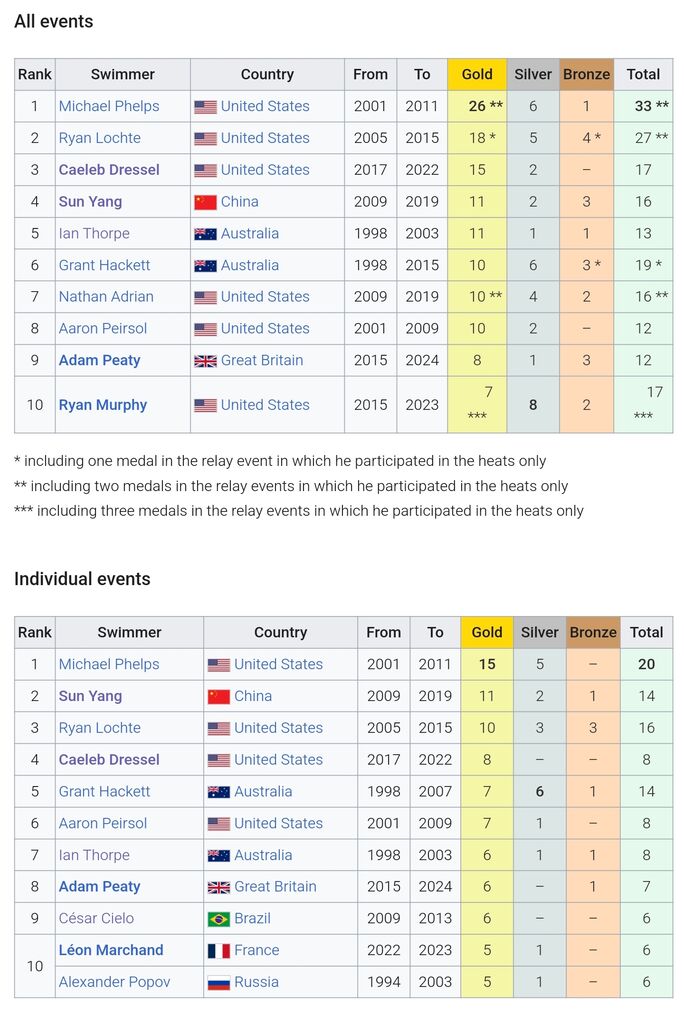Open Ryan Murphy's swimmer page
Image resolution: width=684 pixels, height=1024 pixels.
pyautogui.click(x=103, y=405)
